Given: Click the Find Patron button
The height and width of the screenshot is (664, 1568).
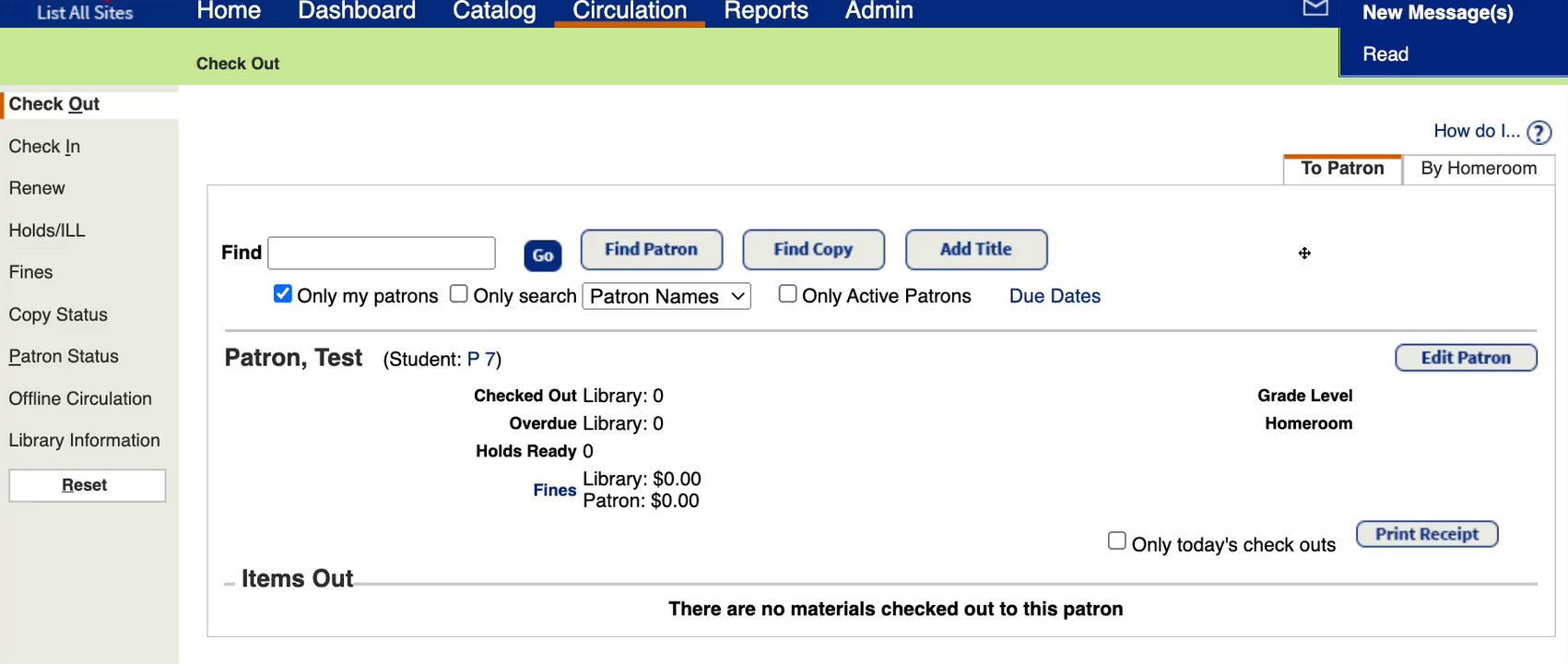Looking at the screenshot, I should (x=651, y=250).
